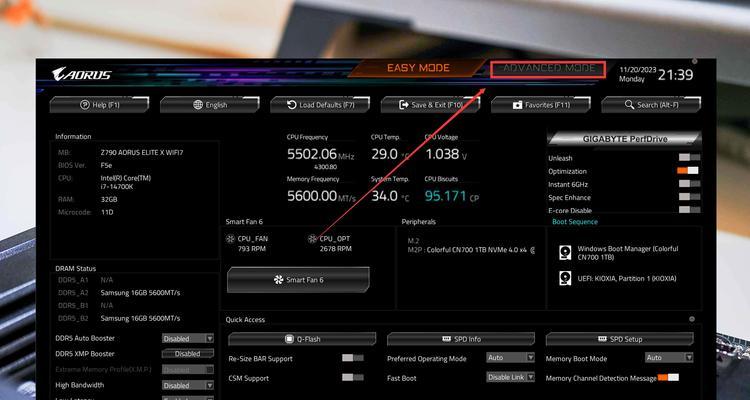This screenshot has width=750, height=400.
Task: Click the Load Defaults circular arrow icon
Action: [292, 104]
